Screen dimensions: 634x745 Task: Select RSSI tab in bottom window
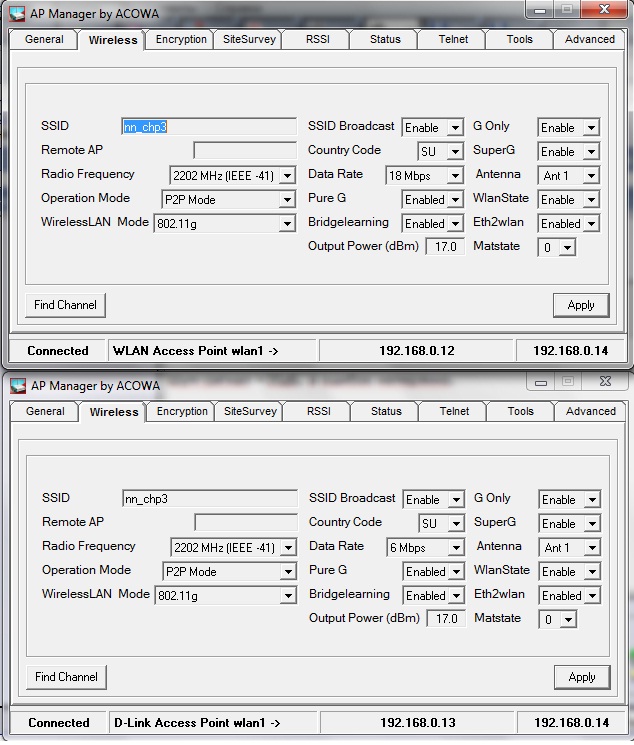click(318, 411)
